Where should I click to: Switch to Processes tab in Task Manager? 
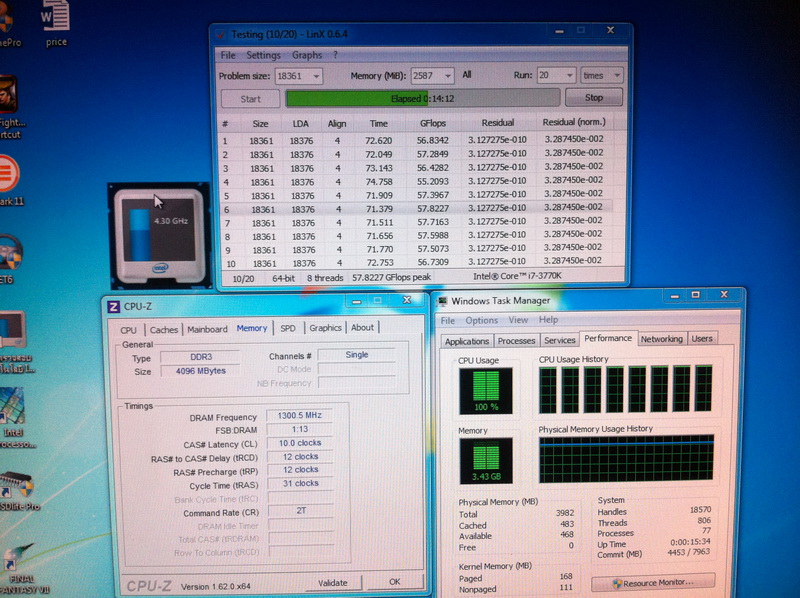516,340
